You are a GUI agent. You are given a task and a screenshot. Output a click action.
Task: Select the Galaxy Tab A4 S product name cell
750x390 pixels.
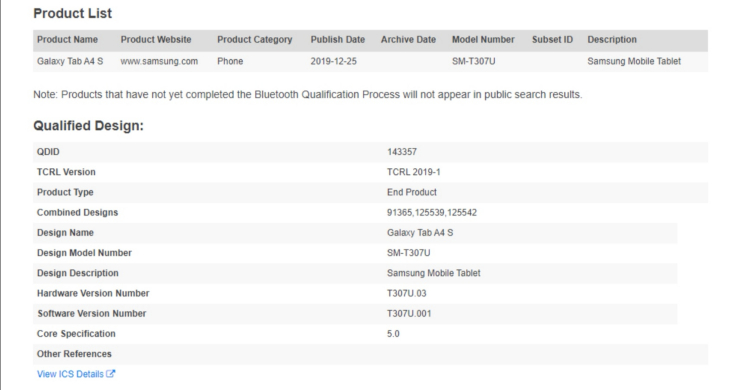pyautogui.click(x=70, y=61)
